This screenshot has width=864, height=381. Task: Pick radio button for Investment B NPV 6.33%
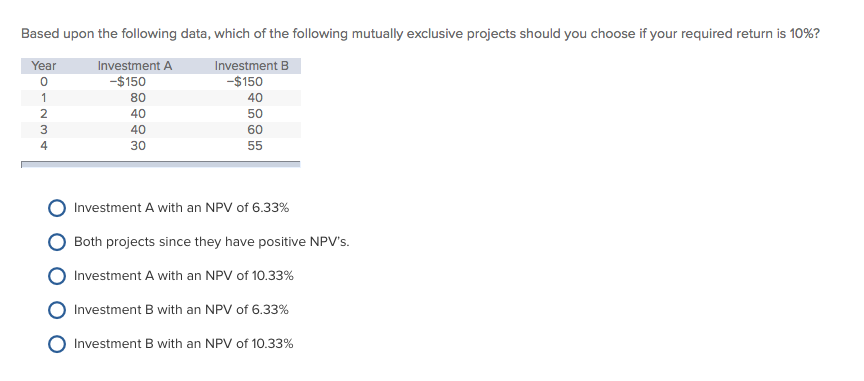57,310
